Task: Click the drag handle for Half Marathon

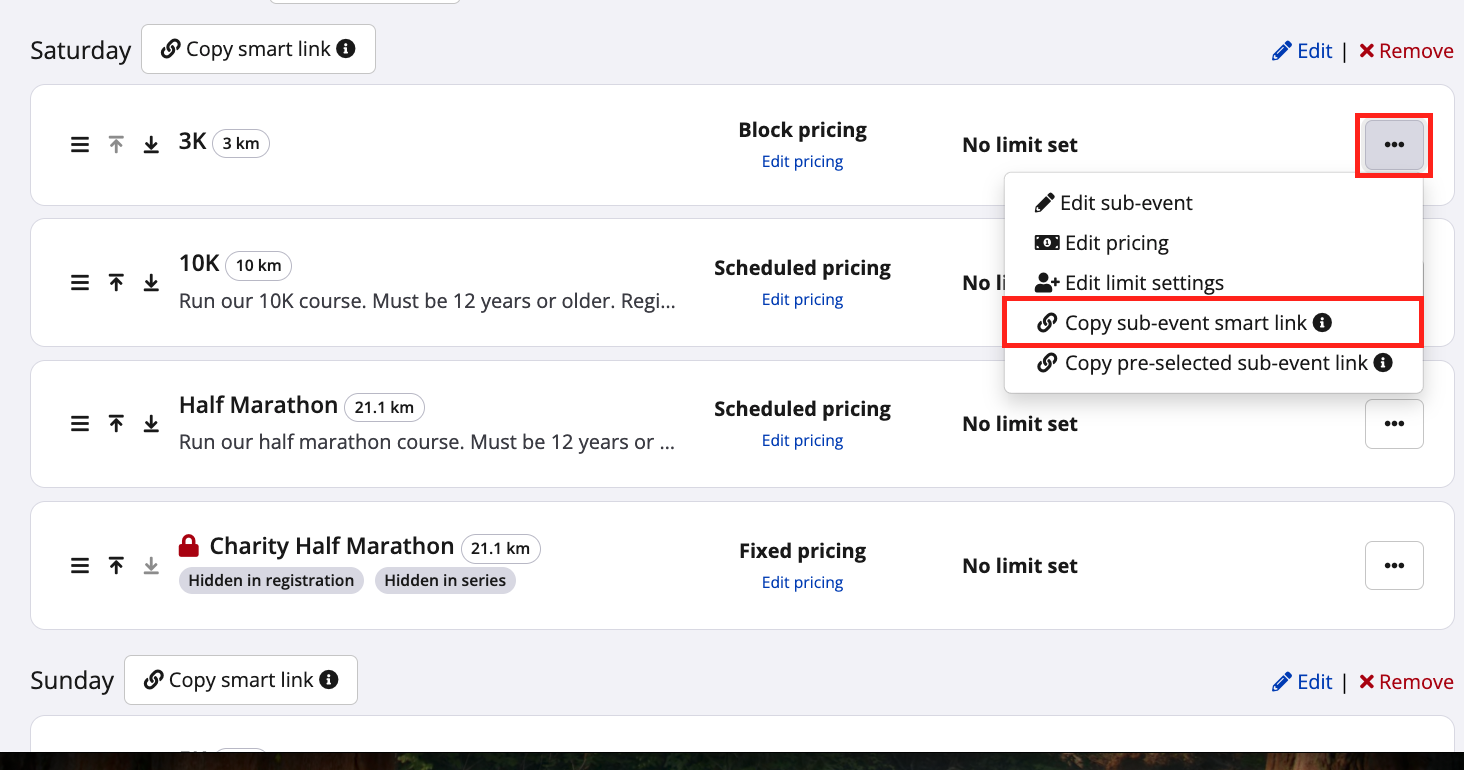Action: tap(80, 424)
